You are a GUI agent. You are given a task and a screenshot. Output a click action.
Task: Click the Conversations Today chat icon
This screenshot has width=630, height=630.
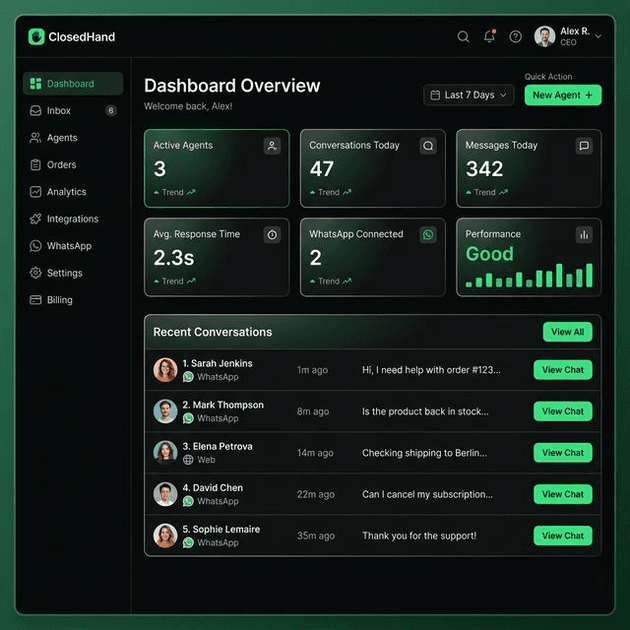[428, 145]
